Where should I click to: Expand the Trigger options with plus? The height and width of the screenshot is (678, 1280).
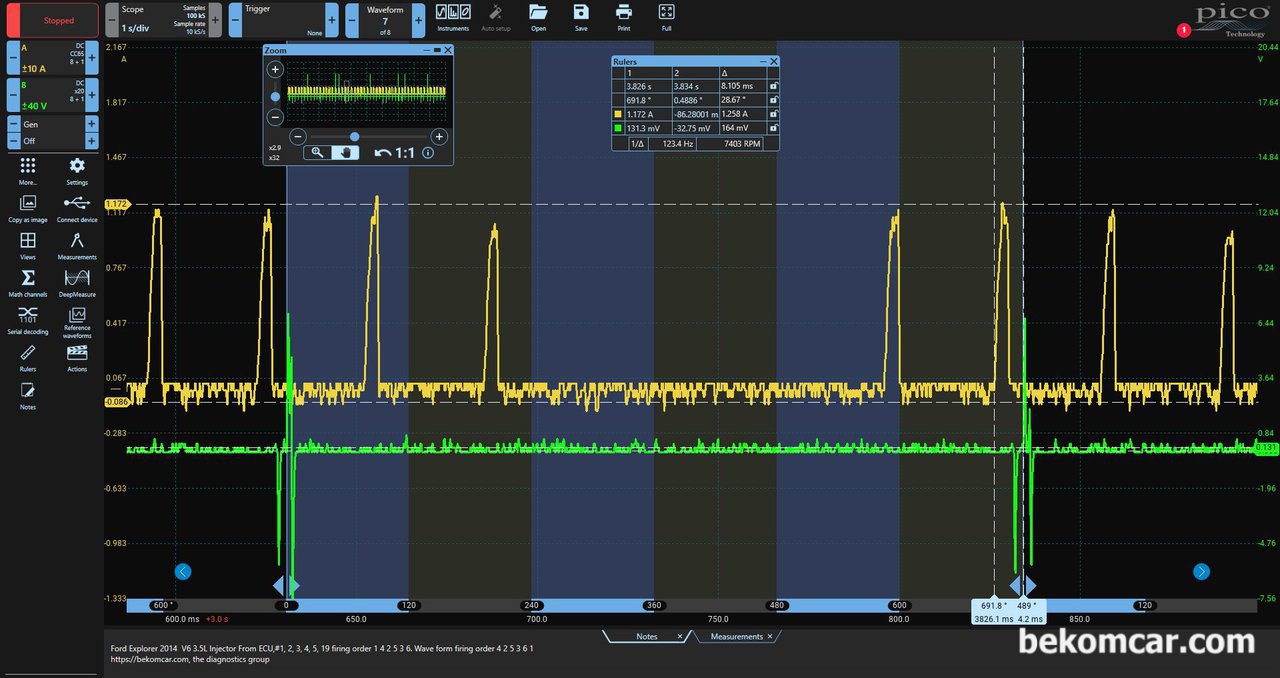[331, 19]
